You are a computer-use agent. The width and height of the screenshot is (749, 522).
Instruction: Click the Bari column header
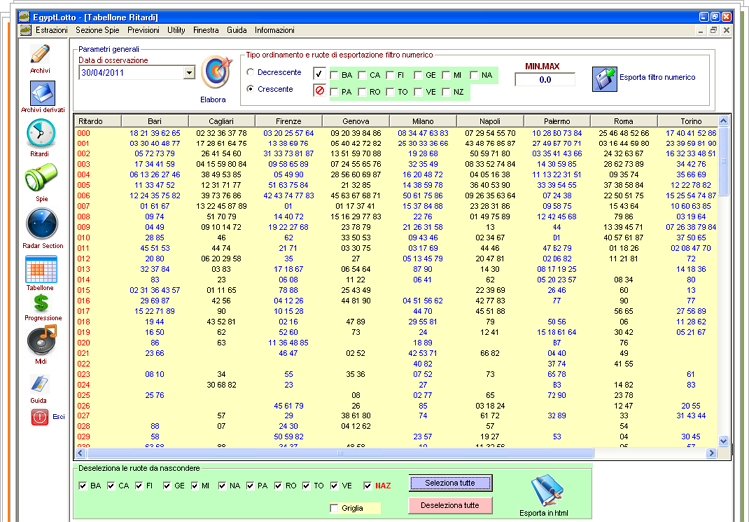click(x=155, y=121)
